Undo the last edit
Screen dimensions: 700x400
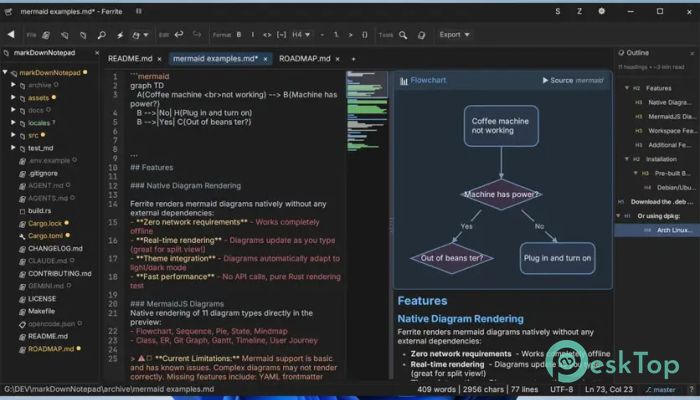[x=179, y=34]
